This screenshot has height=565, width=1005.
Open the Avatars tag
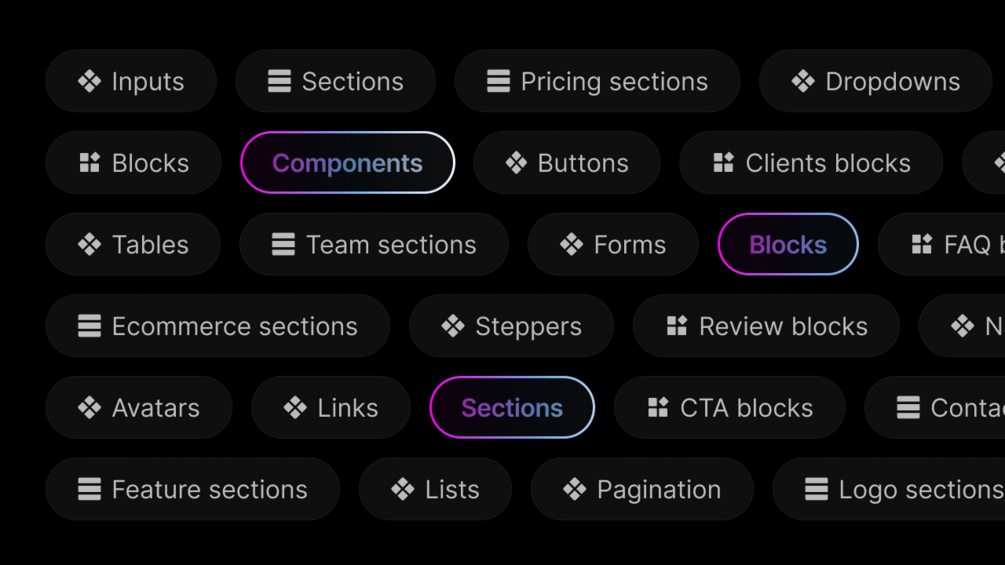[138, 407]
